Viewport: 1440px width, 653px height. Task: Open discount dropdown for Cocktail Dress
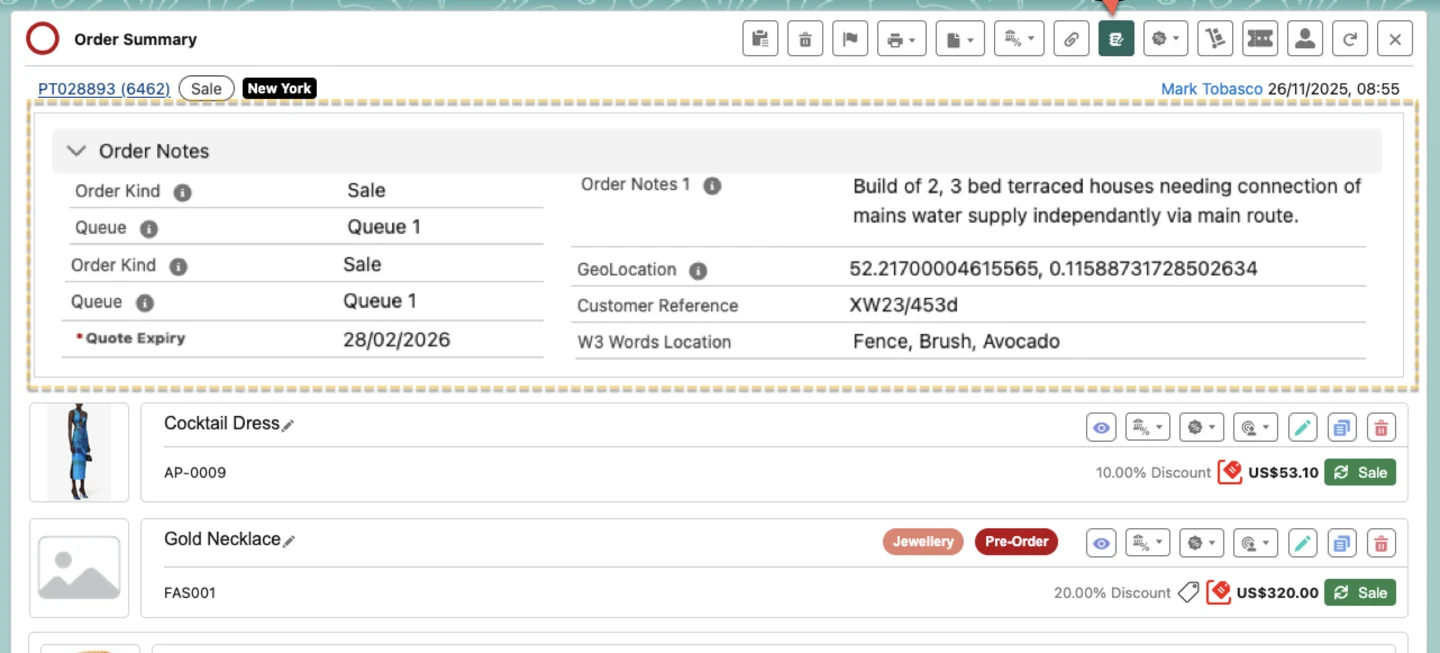[1202, 427]
